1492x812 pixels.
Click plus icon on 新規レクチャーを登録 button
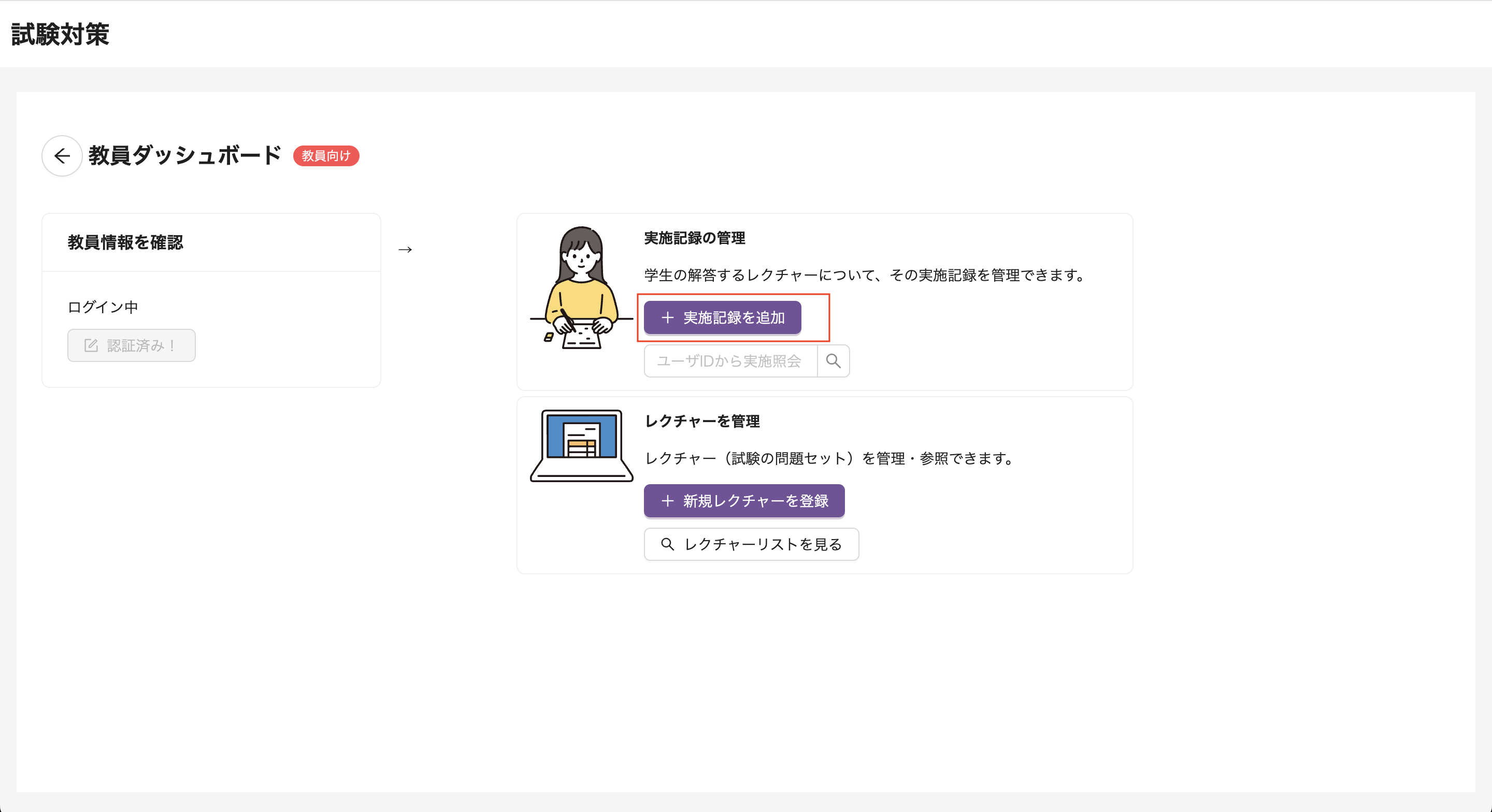click(x=667, y=501)
